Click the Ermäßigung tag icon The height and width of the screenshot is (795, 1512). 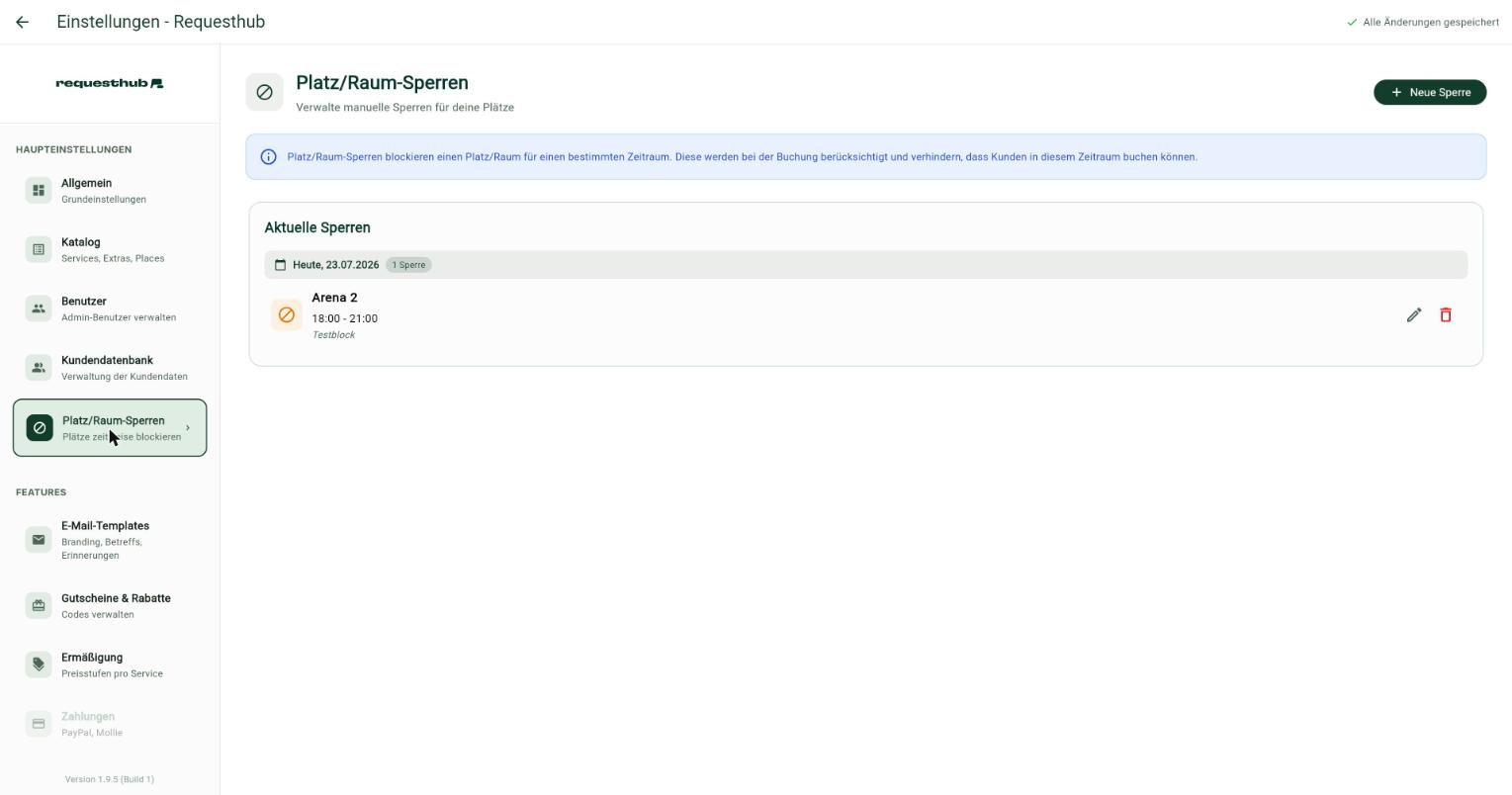(x=39, y=664)
